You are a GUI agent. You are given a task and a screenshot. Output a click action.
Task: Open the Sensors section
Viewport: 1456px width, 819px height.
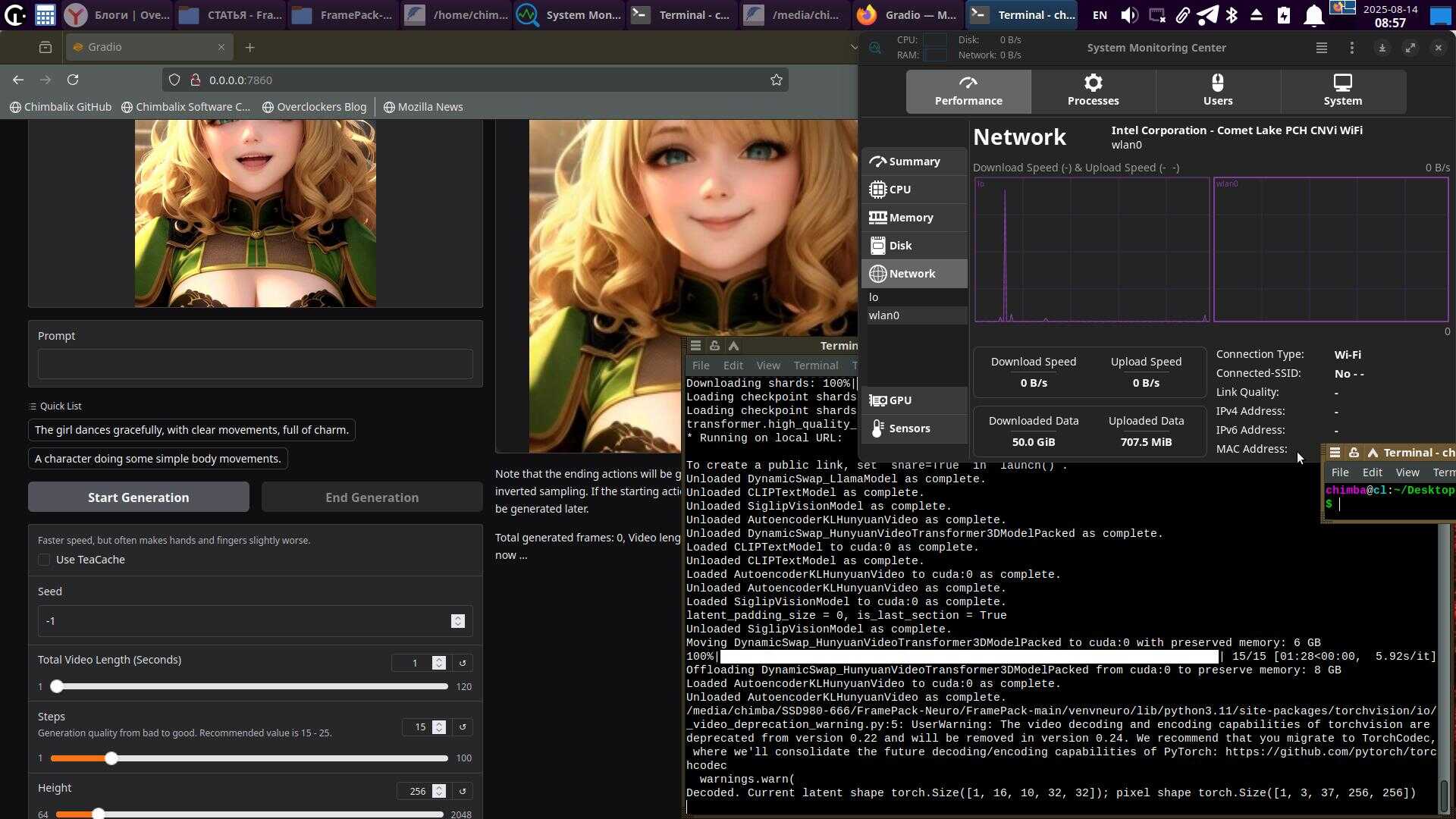pos(908,428)
